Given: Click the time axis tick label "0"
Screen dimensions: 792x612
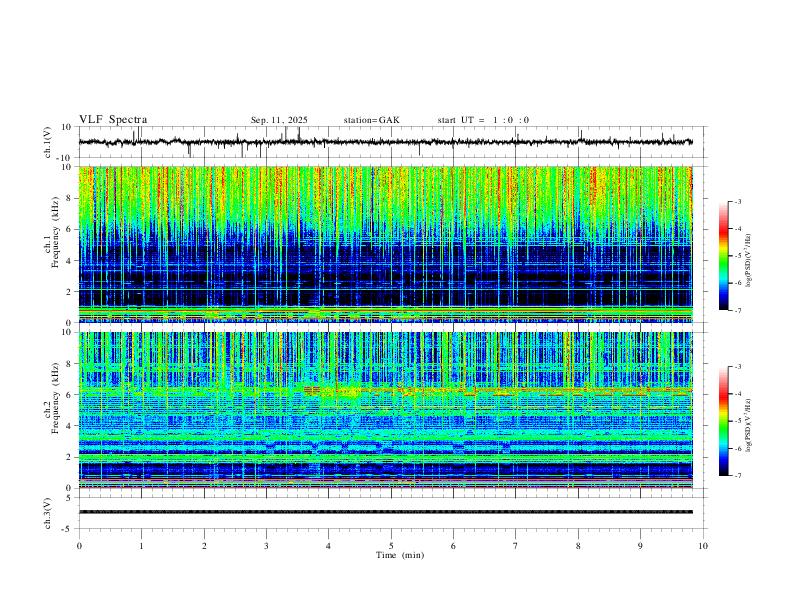Looking at the screenshot, I should (79, 546).
